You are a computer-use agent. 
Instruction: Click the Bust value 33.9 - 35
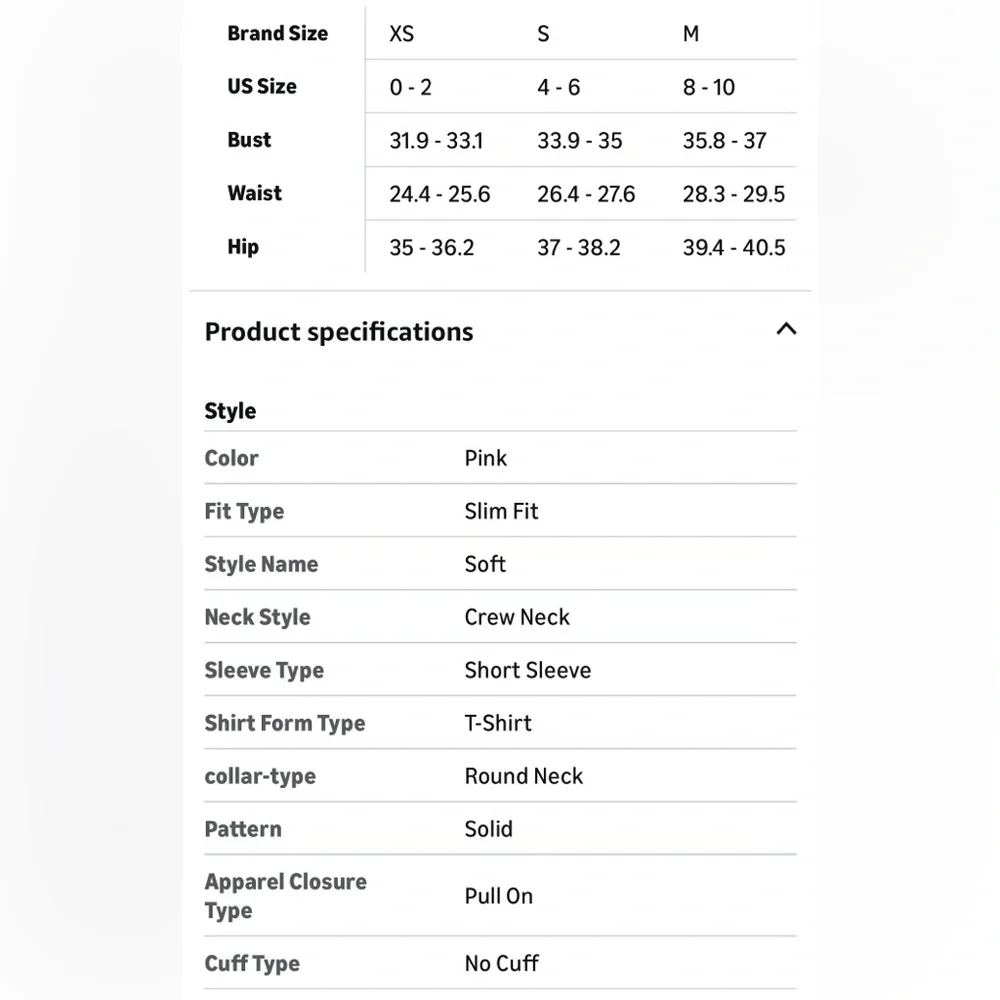pos(580,141)
